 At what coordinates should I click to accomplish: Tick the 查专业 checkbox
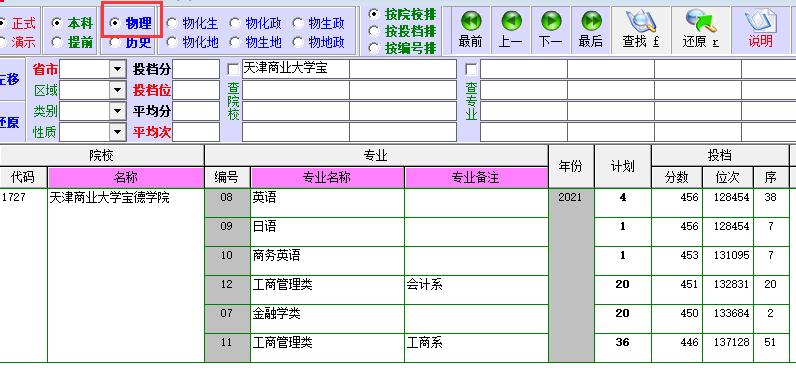[x=471, y=69]
